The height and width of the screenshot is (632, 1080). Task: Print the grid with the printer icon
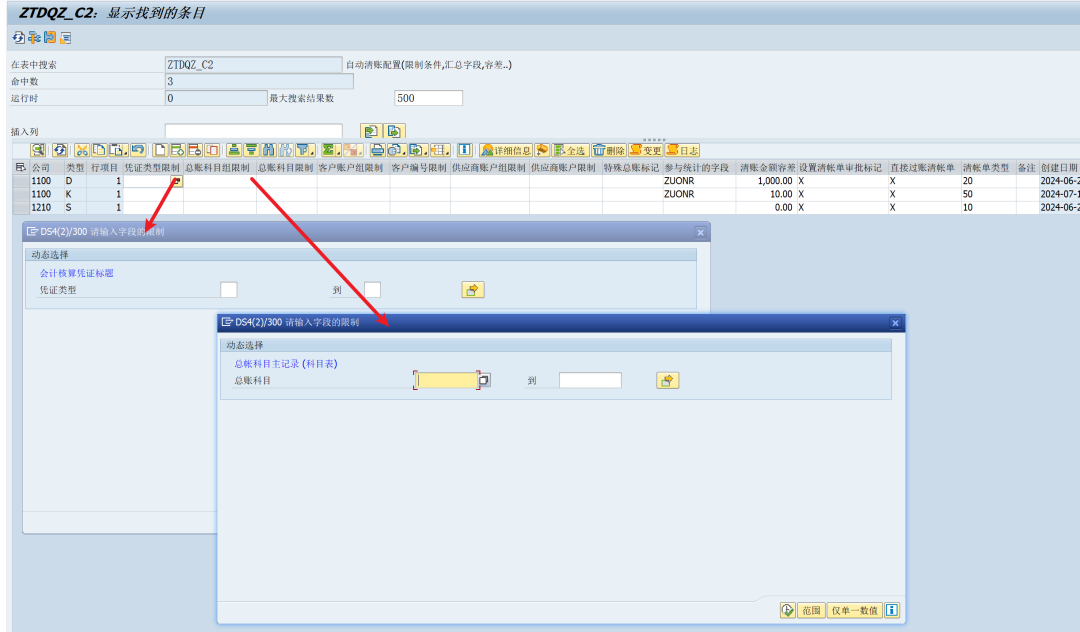pos(377,150)
